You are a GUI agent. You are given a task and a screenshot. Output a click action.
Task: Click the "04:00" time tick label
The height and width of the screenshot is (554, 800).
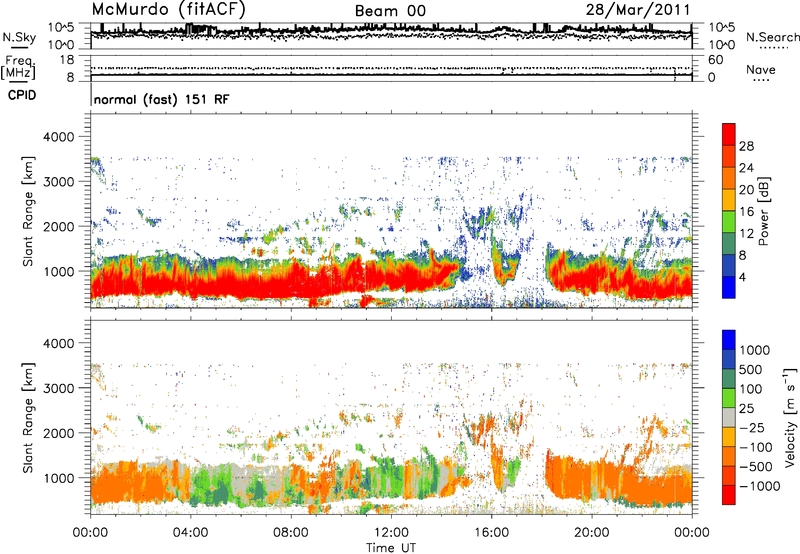click(190, 533)
